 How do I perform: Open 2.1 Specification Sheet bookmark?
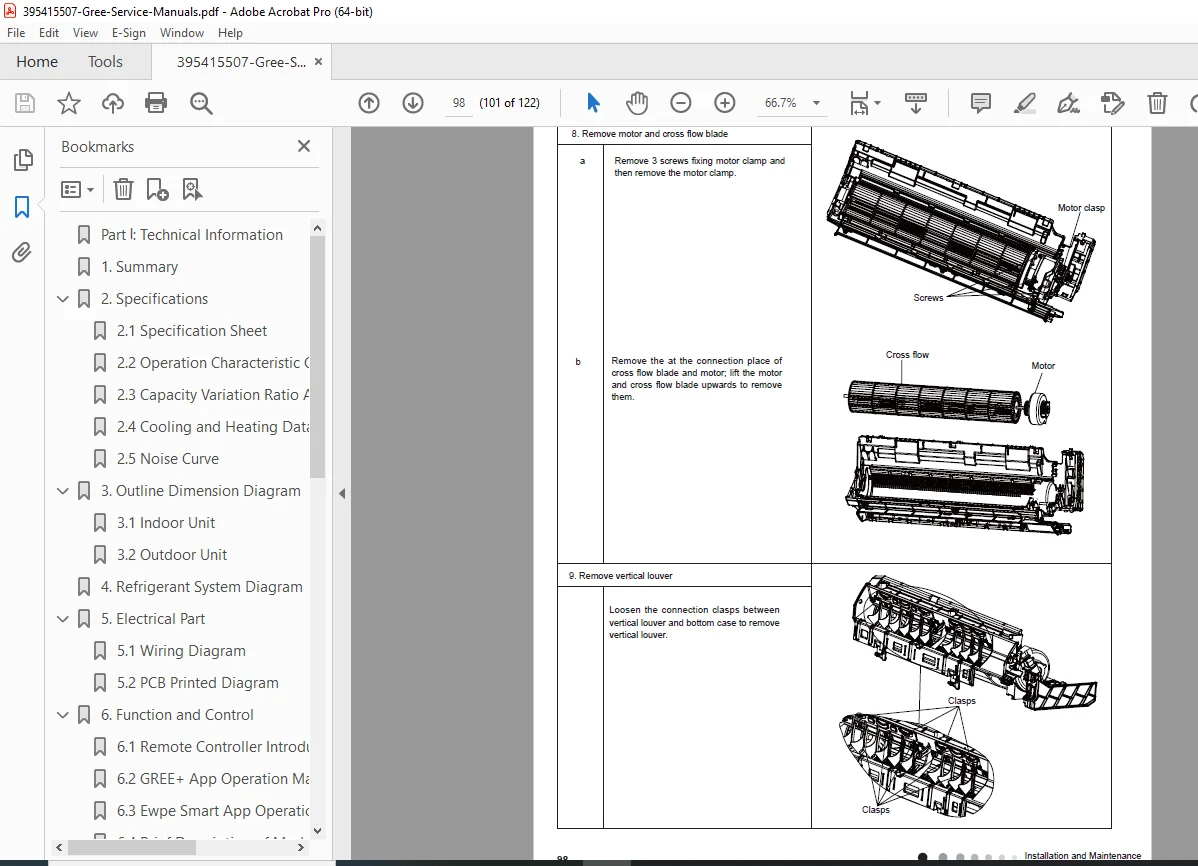[192, 331]
